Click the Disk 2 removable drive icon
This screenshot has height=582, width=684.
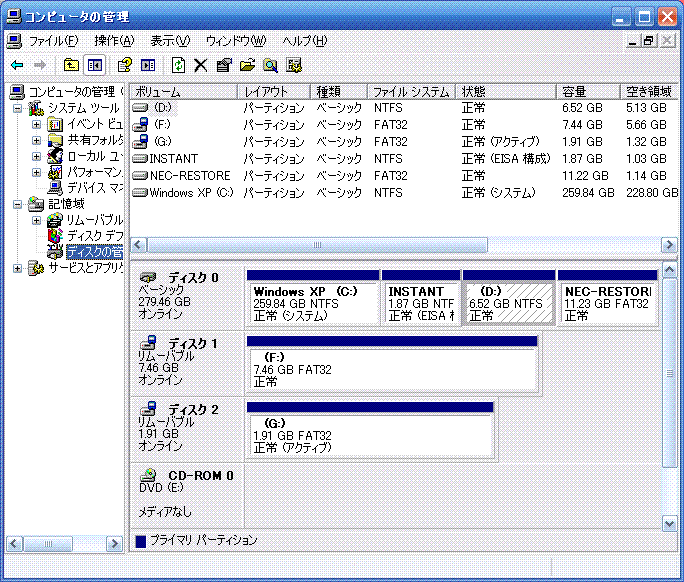(x=148, y=408)
